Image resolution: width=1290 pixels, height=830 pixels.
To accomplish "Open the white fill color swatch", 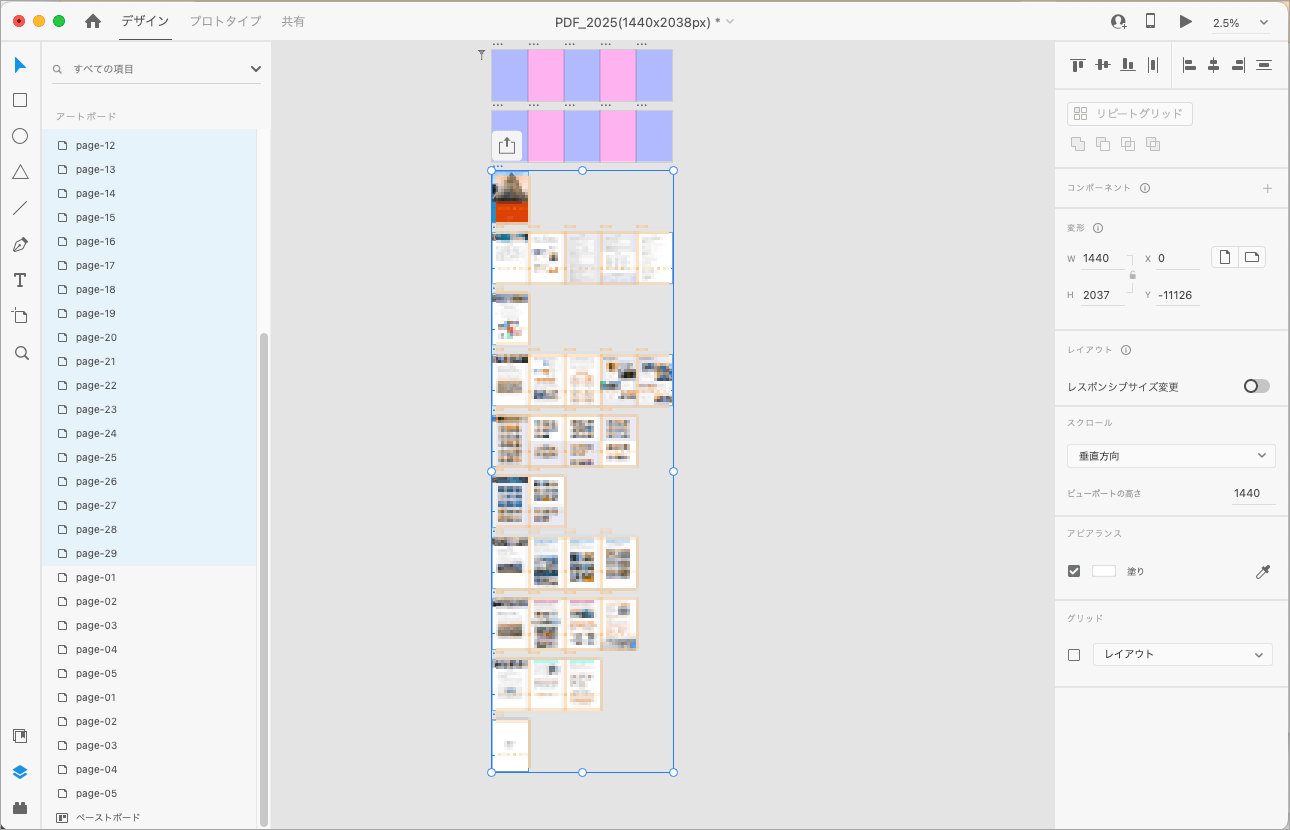I will (1103, 571).
